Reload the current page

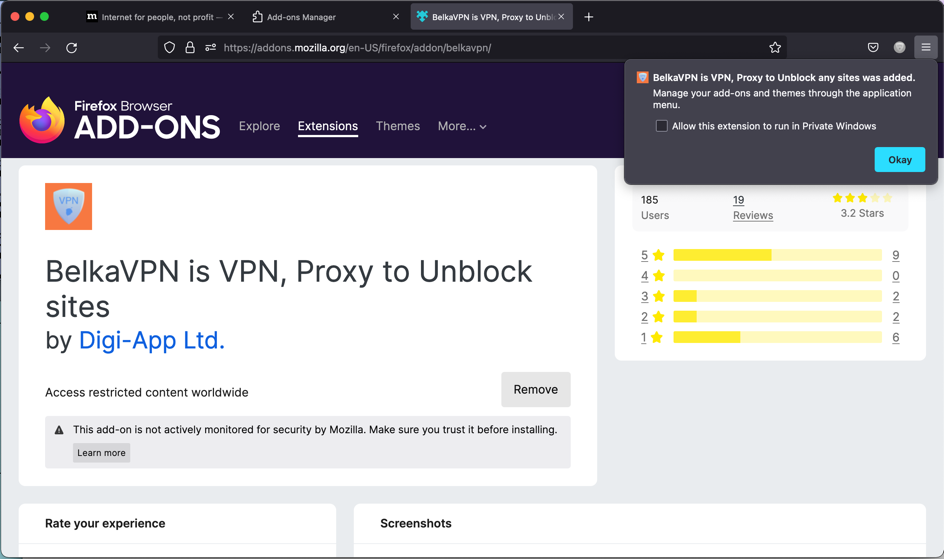click(x=72, y=48)
